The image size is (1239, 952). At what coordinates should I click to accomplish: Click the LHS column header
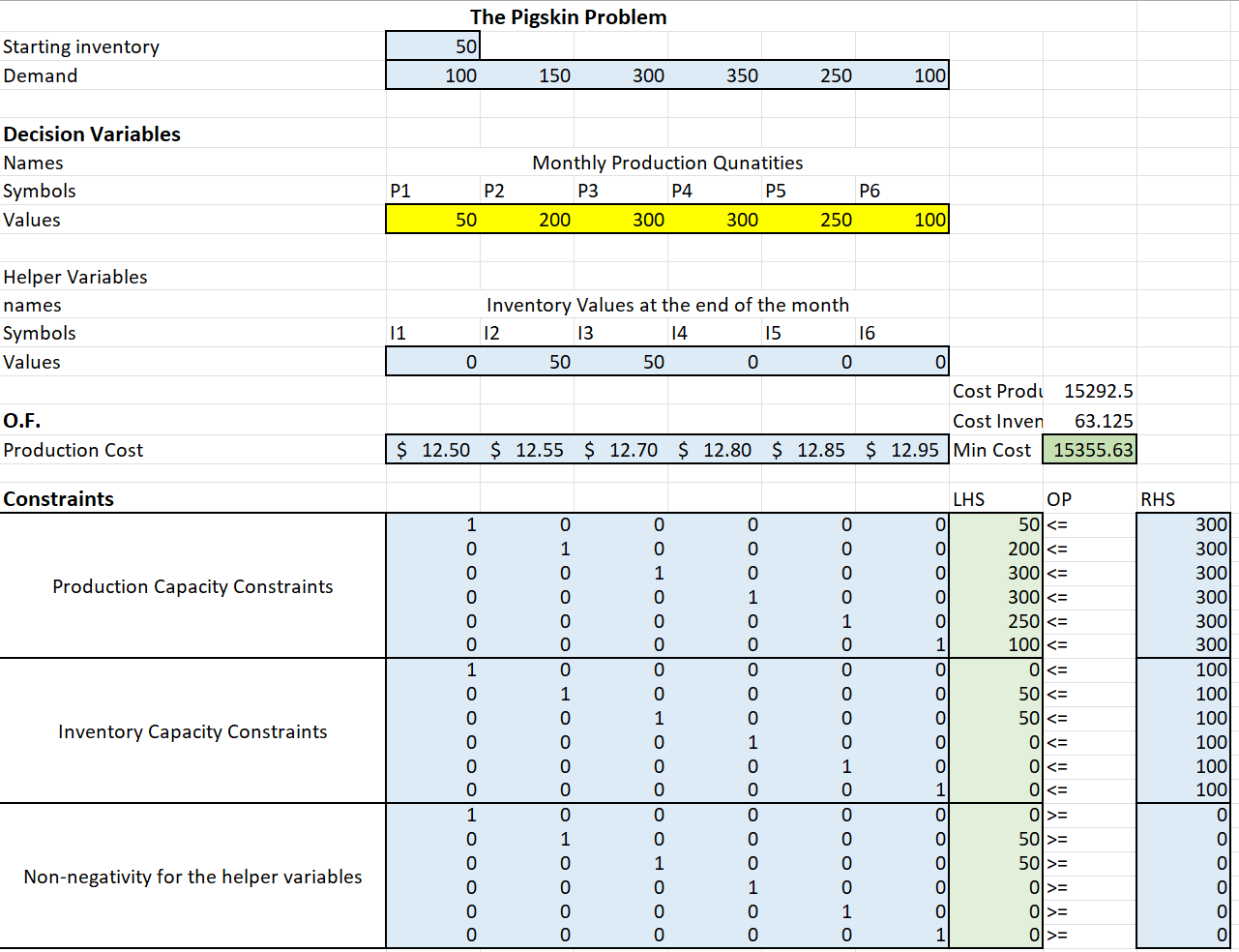pyautogui.click(x=969, y=499)
